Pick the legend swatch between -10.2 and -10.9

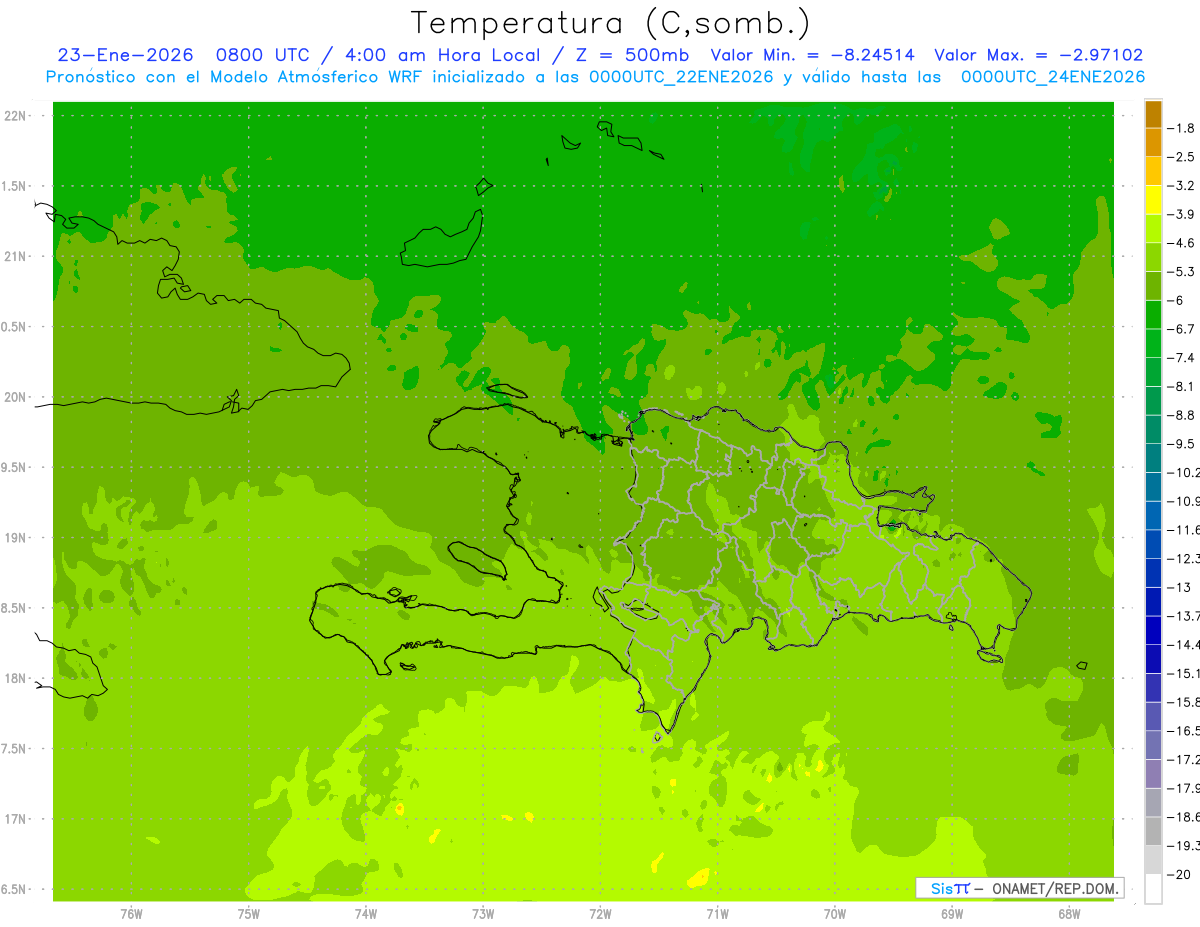tap(1153, 487)
